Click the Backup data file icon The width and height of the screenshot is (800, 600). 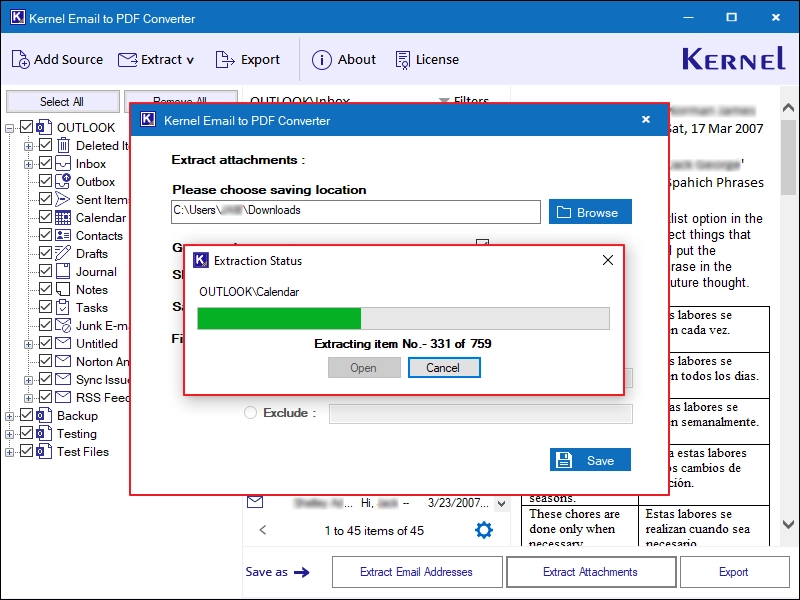pos(44,415)
